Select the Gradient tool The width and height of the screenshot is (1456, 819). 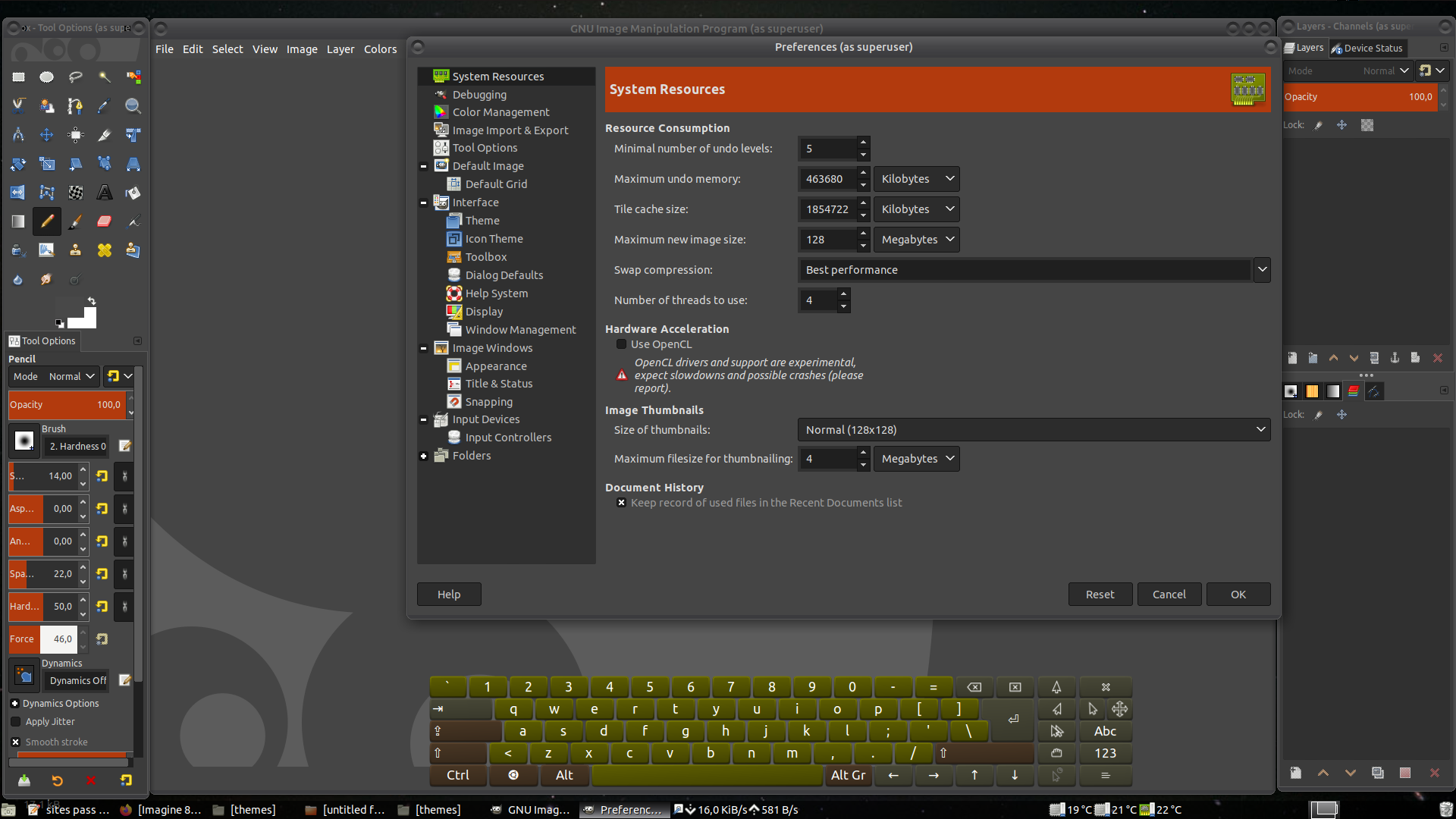coord(18,221)
